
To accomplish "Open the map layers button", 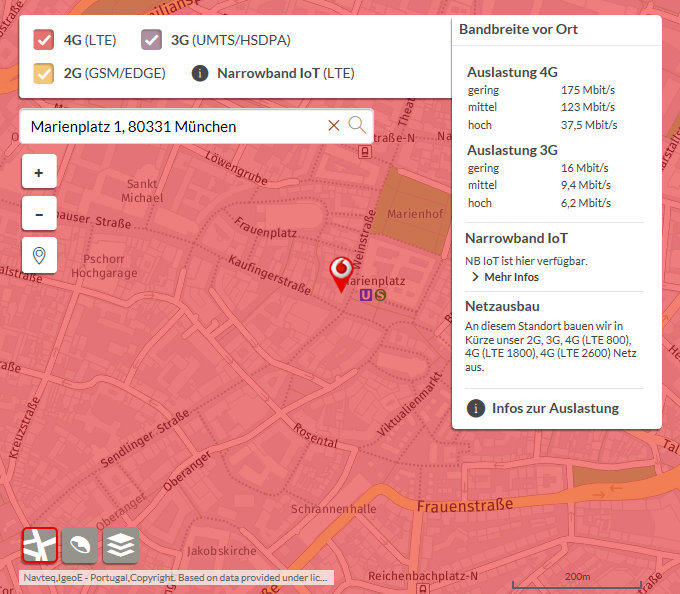I will tap(121, 546).
